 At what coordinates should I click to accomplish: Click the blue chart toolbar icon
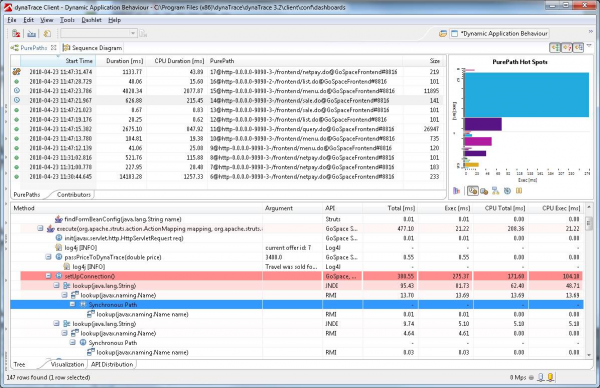(x=31, y=34)
